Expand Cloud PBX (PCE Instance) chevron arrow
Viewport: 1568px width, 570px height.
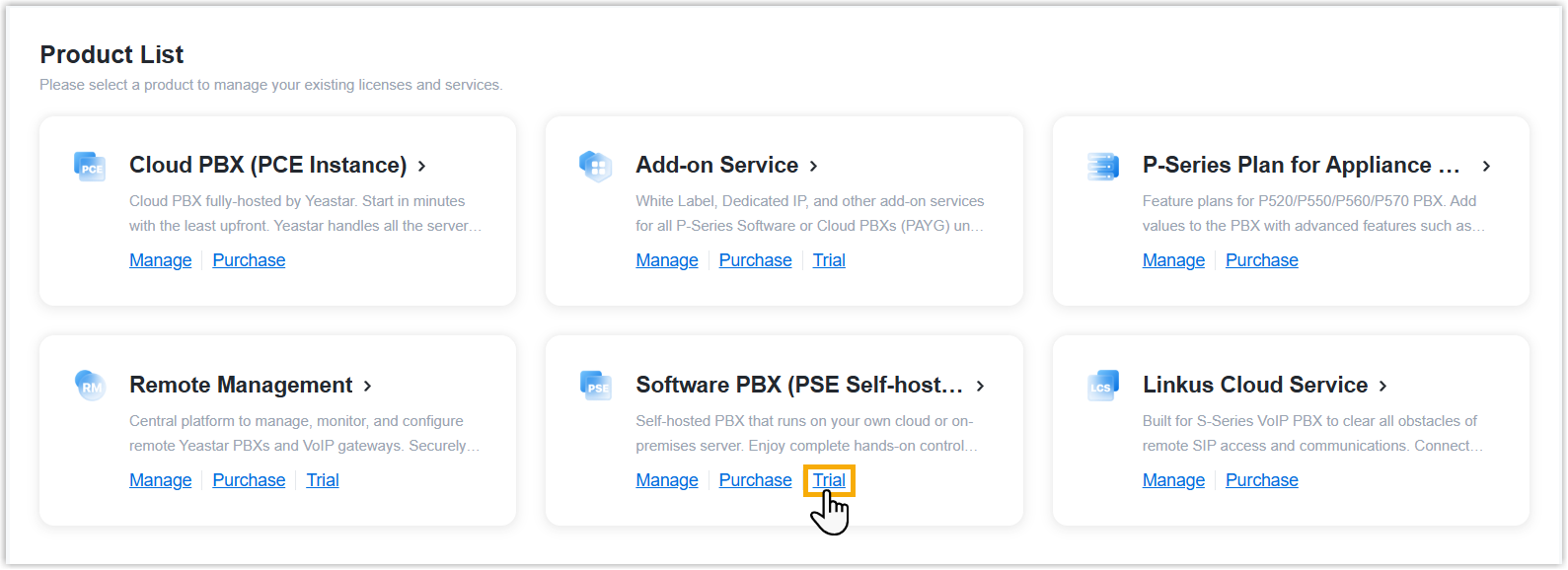click(422, 166)
